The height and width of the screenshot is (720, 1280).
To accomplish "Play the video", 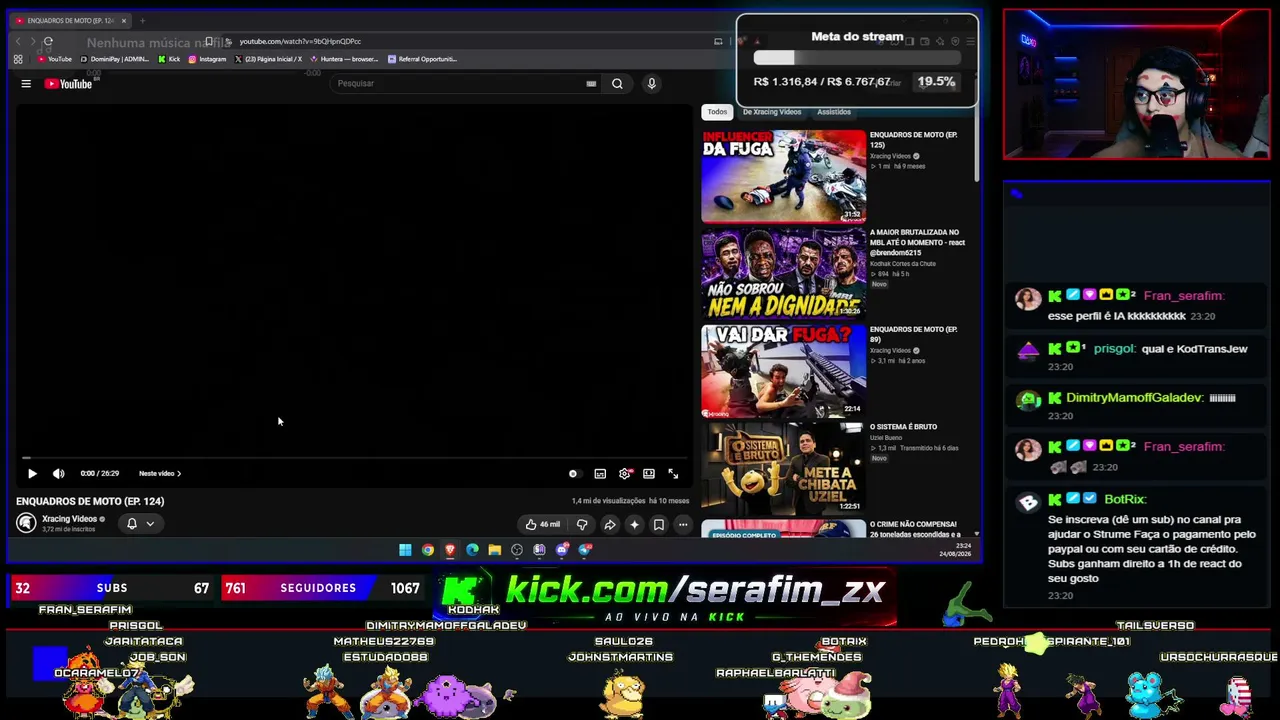I will pos(32,474).
